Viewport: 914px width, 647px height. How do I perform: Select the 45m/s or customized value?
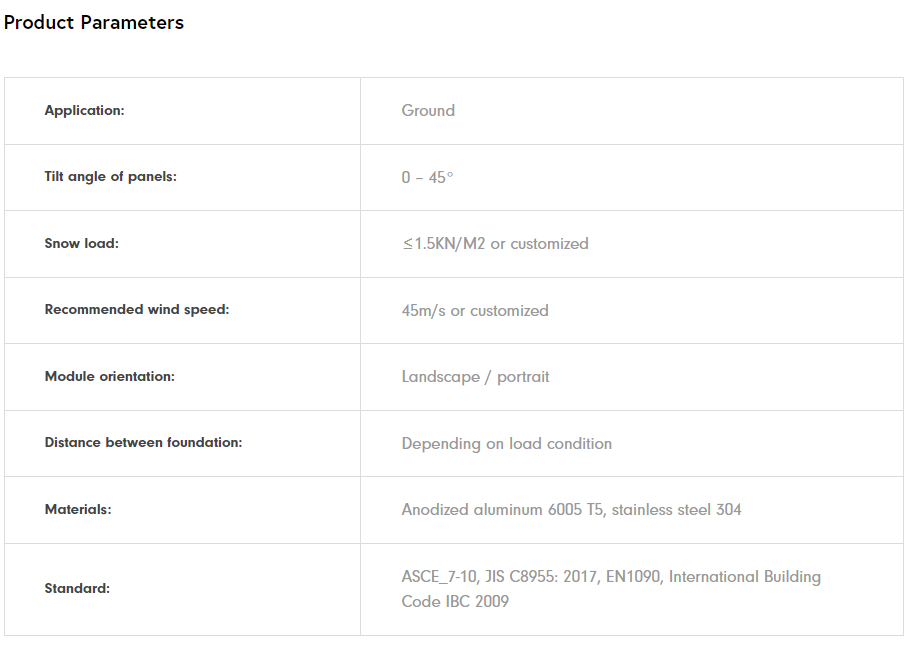475,311
